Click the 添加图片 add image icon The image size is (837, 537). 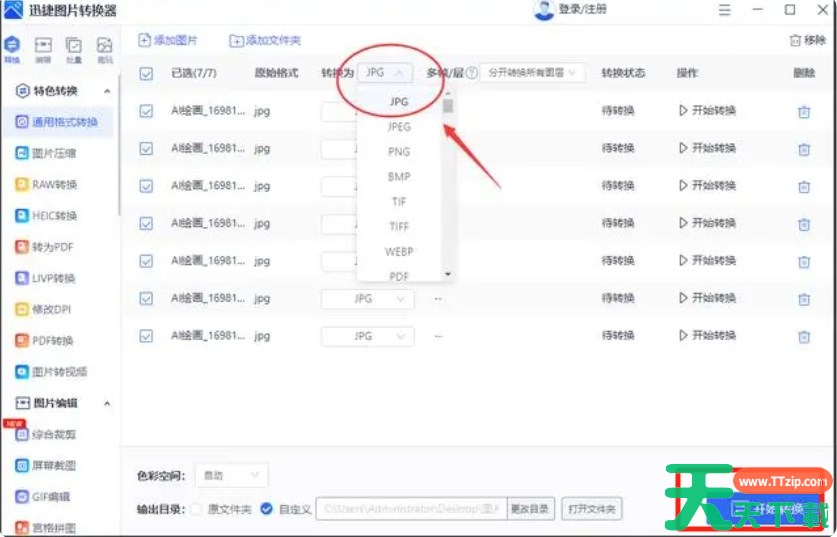point(145,41)
